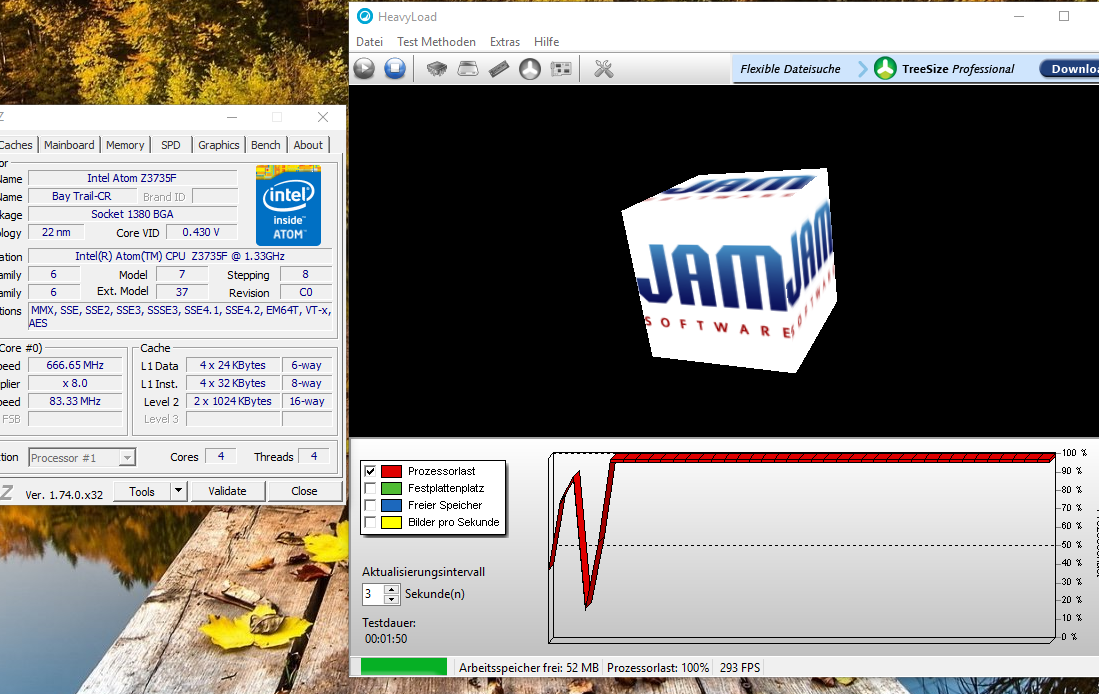Click the '2 x 1024 KBytes' Level 2 value

[233, 401]
